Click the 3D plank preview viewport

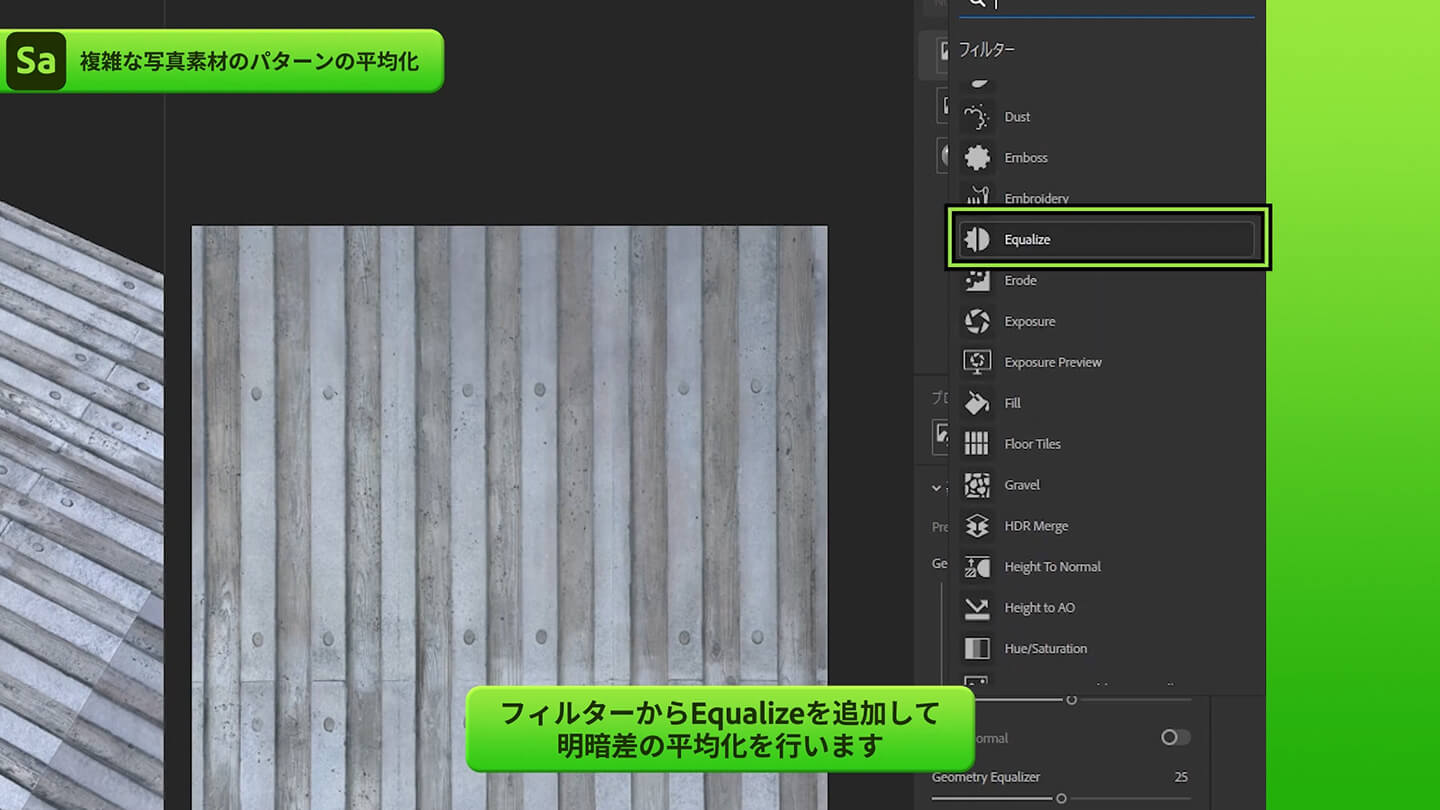click(81, 505)
